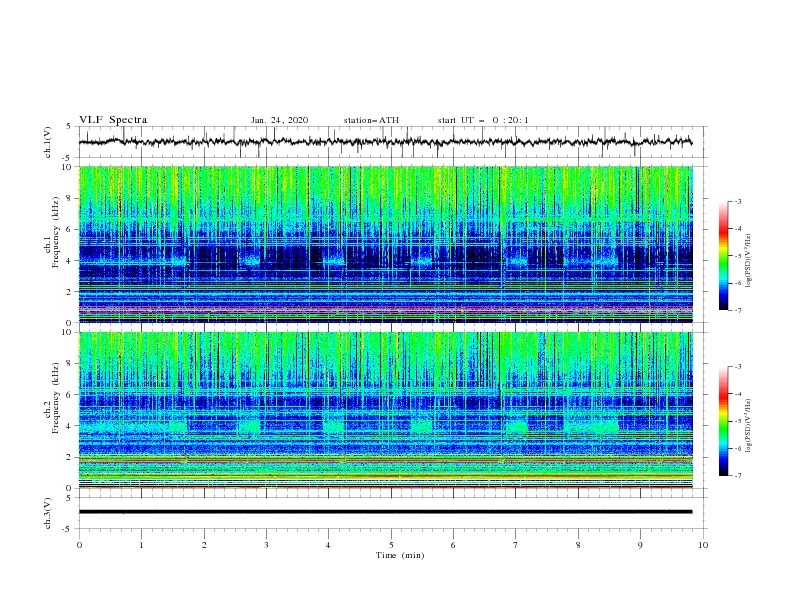Click the "8" kHz tick on ch.1 frequency axis
Viewport: 792px width, 612px height.
[70, 198]
